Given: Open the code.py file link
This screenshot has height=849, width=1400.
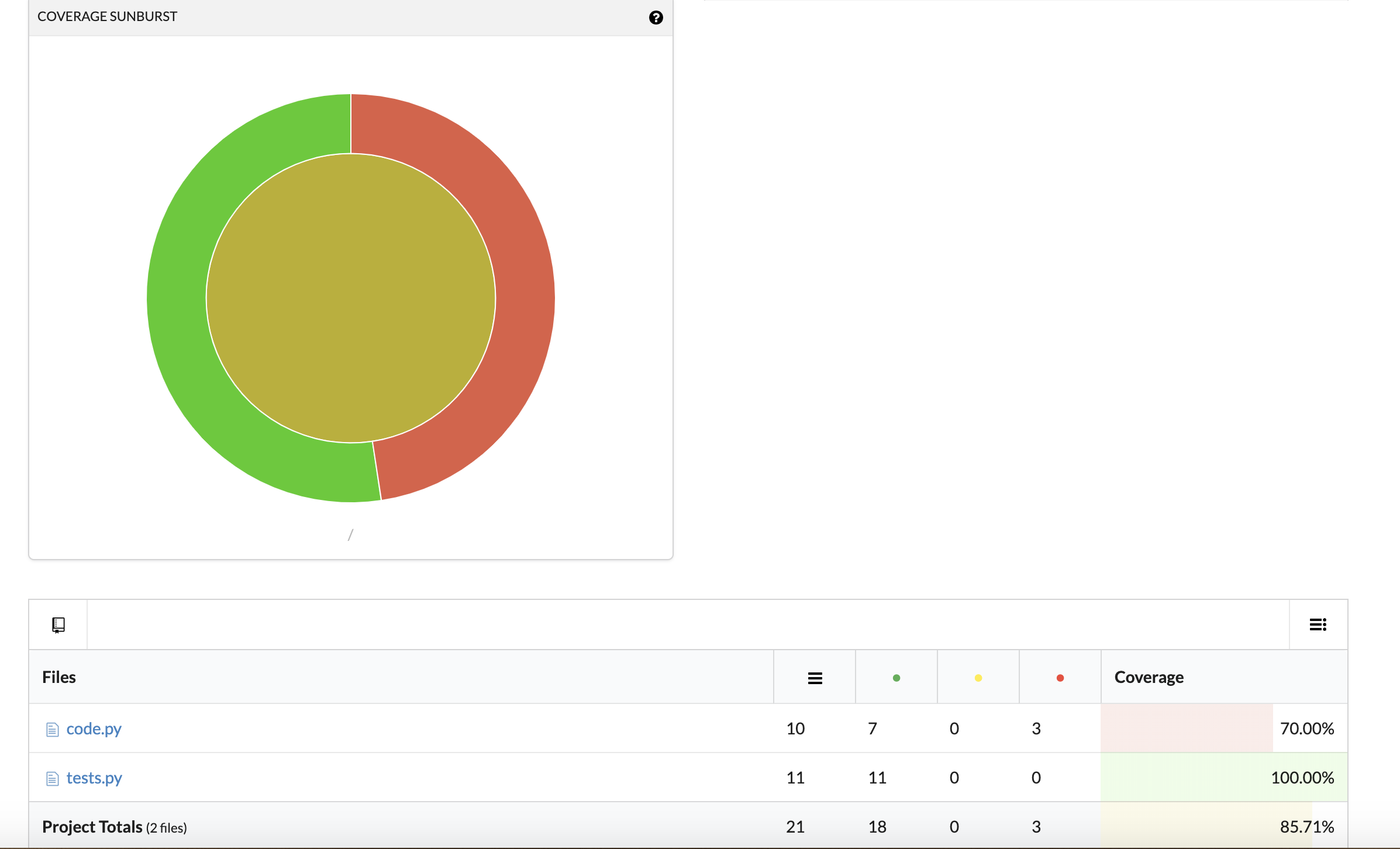Looking at the screenshot, I should [x=94, y=729].
